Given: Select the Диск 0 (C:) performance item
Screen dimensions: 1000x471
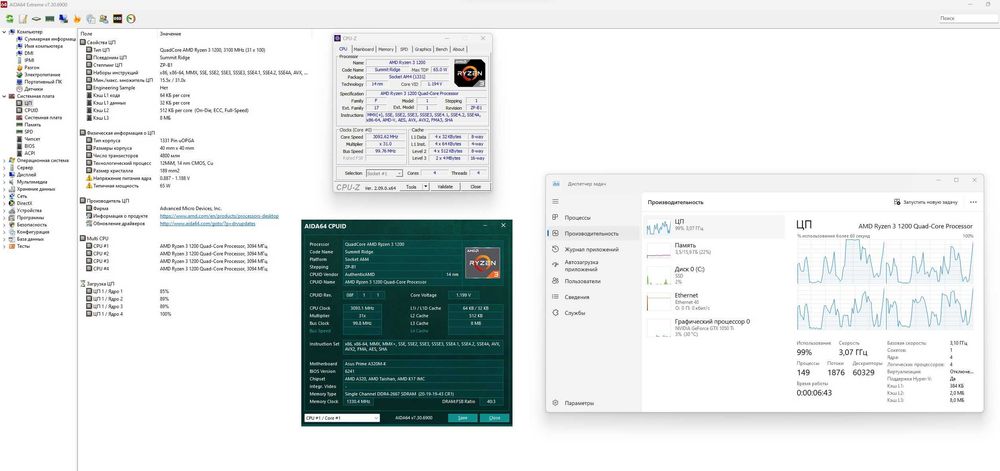Looking at the screenshot, I should tap(714, 275).
